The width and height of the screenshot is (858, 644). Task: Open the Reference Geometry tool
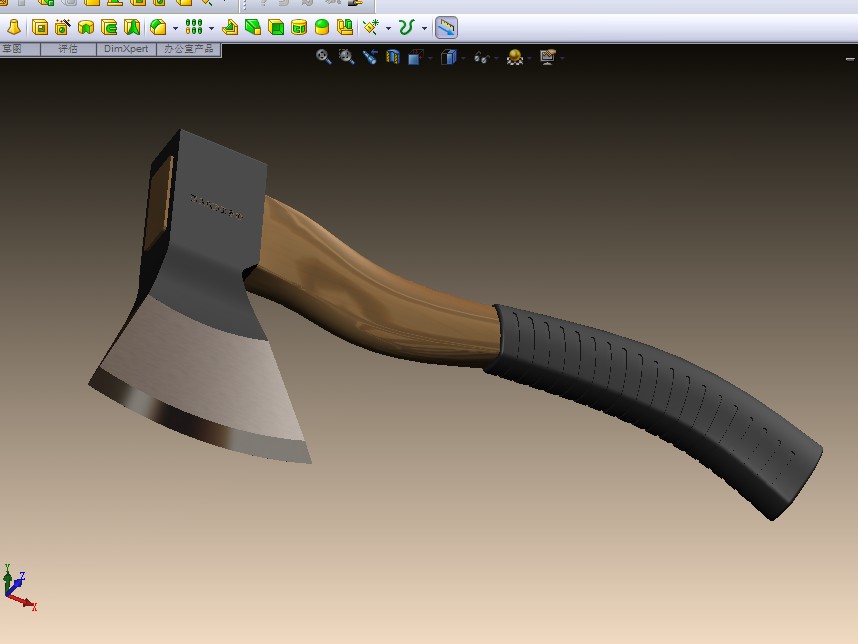pyautogui.click(x=372, y=27)
